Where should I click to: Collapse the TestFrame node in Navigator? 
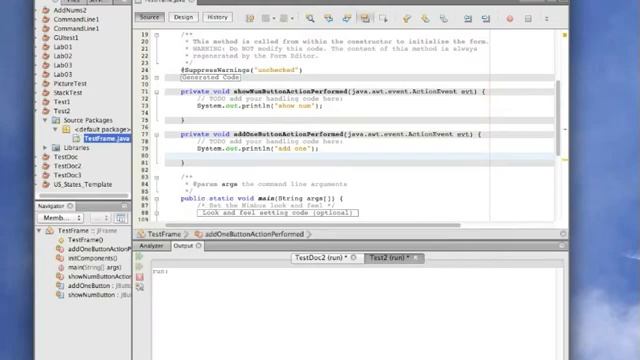[39, 231]
